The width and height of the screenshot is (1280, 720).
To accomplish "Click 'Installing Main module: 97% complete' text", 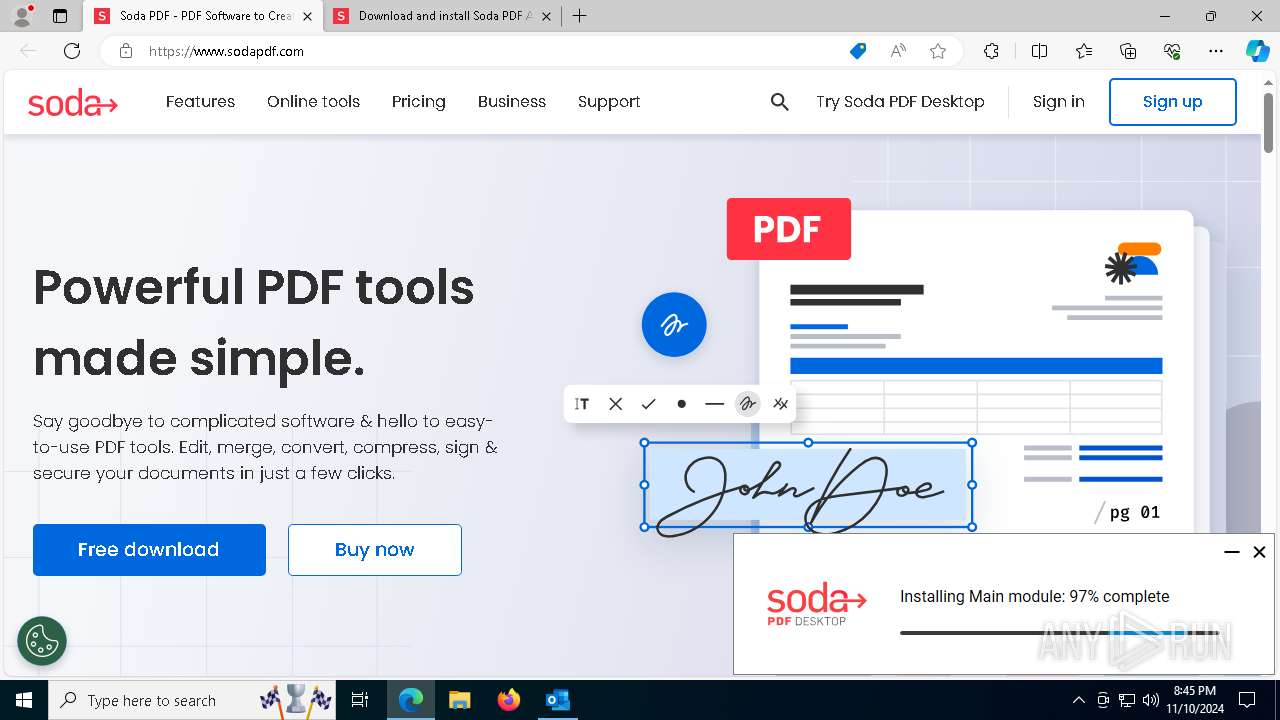I will pyautogui.click(x=1035, y=597).
